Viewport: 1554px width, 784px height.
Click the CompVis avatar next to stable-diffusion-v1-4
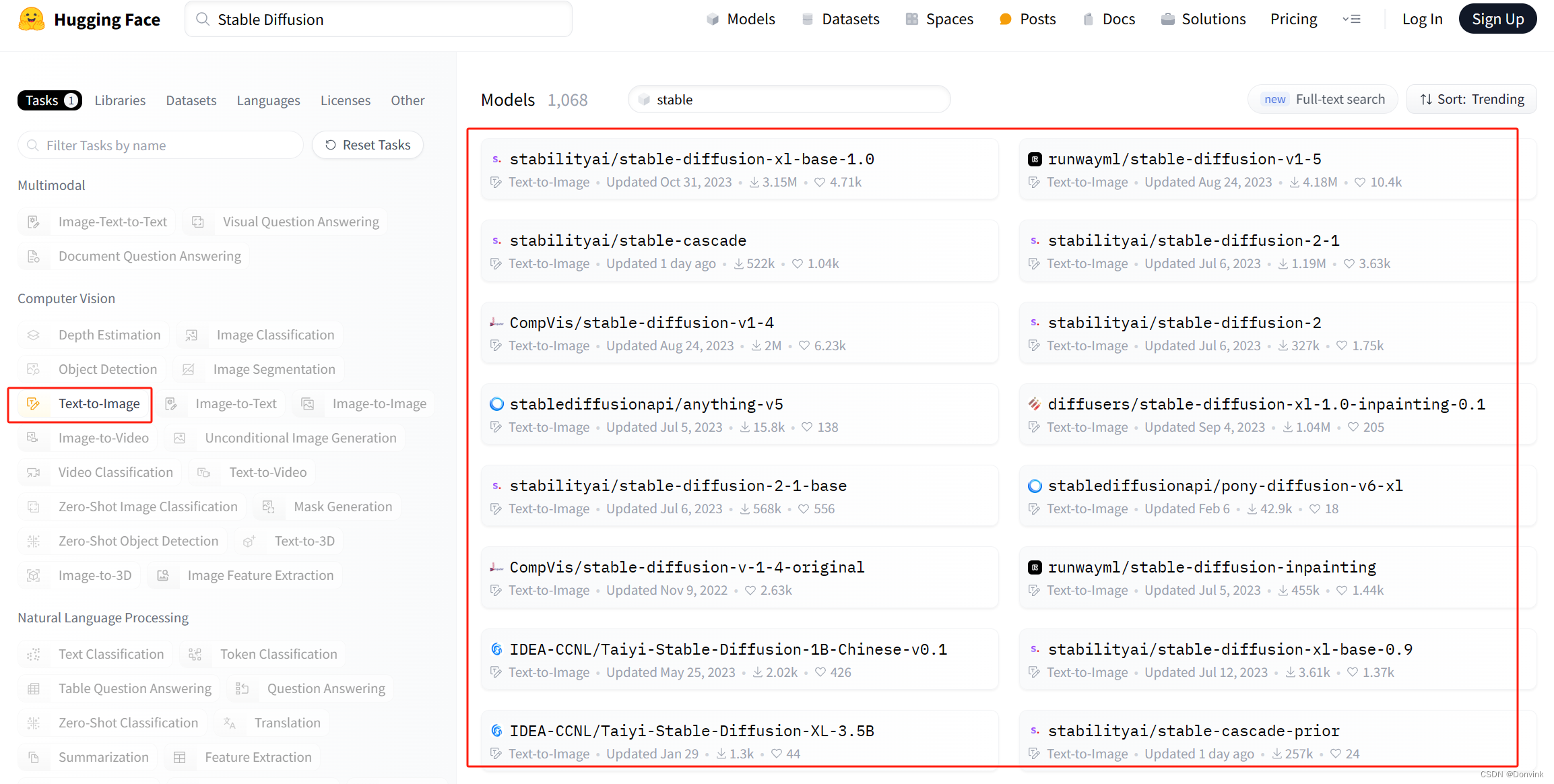[x=496, y=323]
